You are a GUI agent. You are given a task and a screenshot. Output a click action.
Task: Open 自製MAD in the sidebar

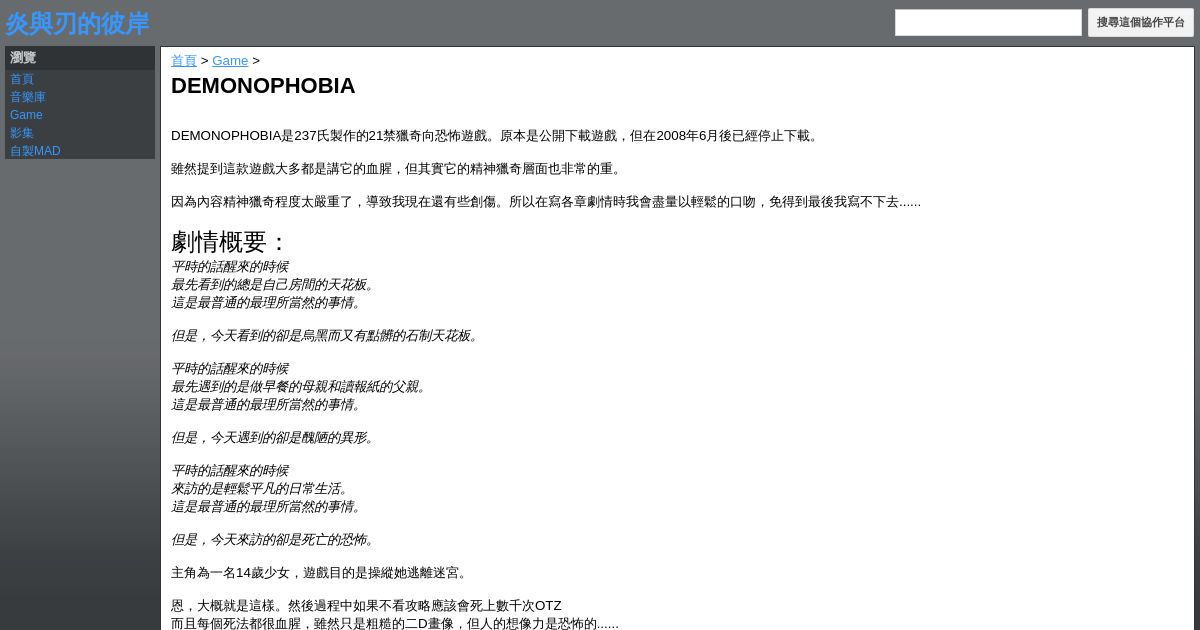click(35, 151)
